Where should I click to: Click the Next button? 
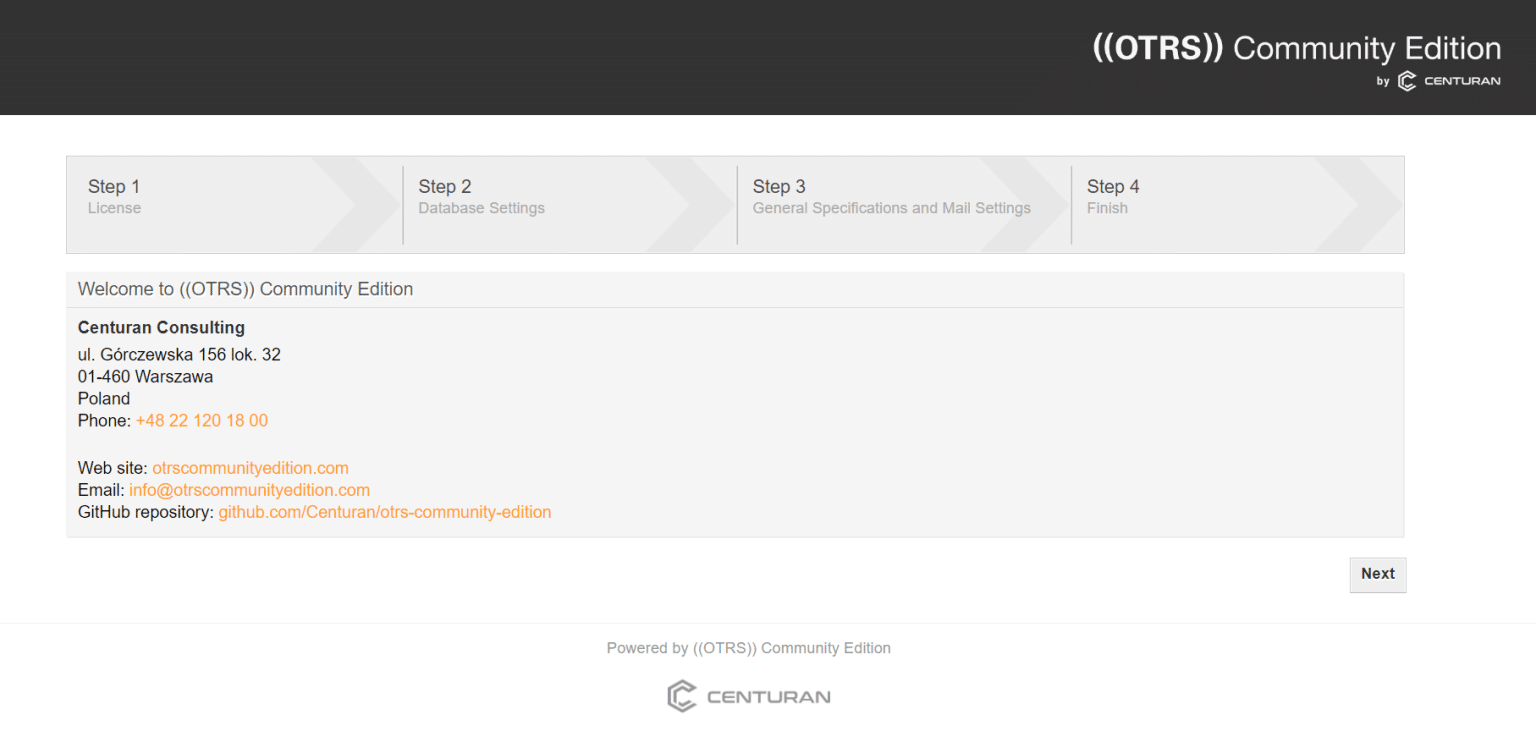pos(1377,574)
